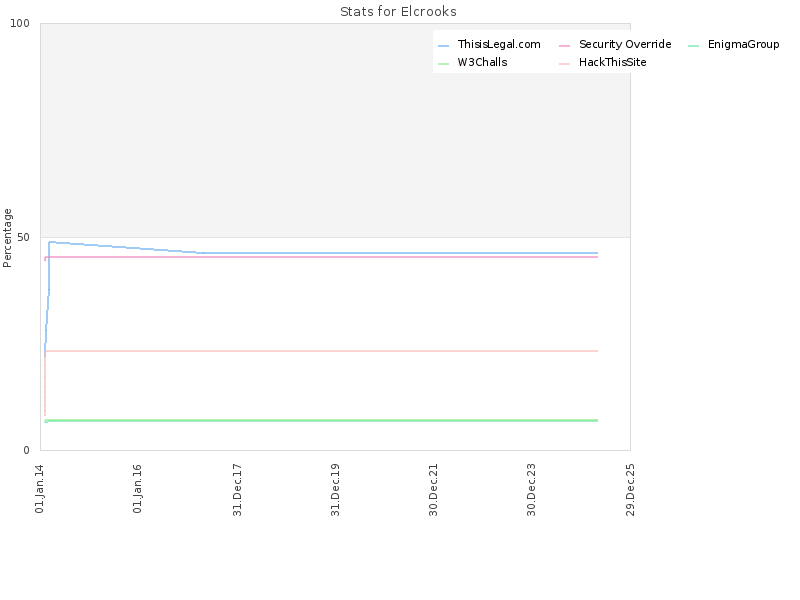Screen dimensions: 800x600
Task: Click the HackThisSite legend label
Action: click(612, 62)
